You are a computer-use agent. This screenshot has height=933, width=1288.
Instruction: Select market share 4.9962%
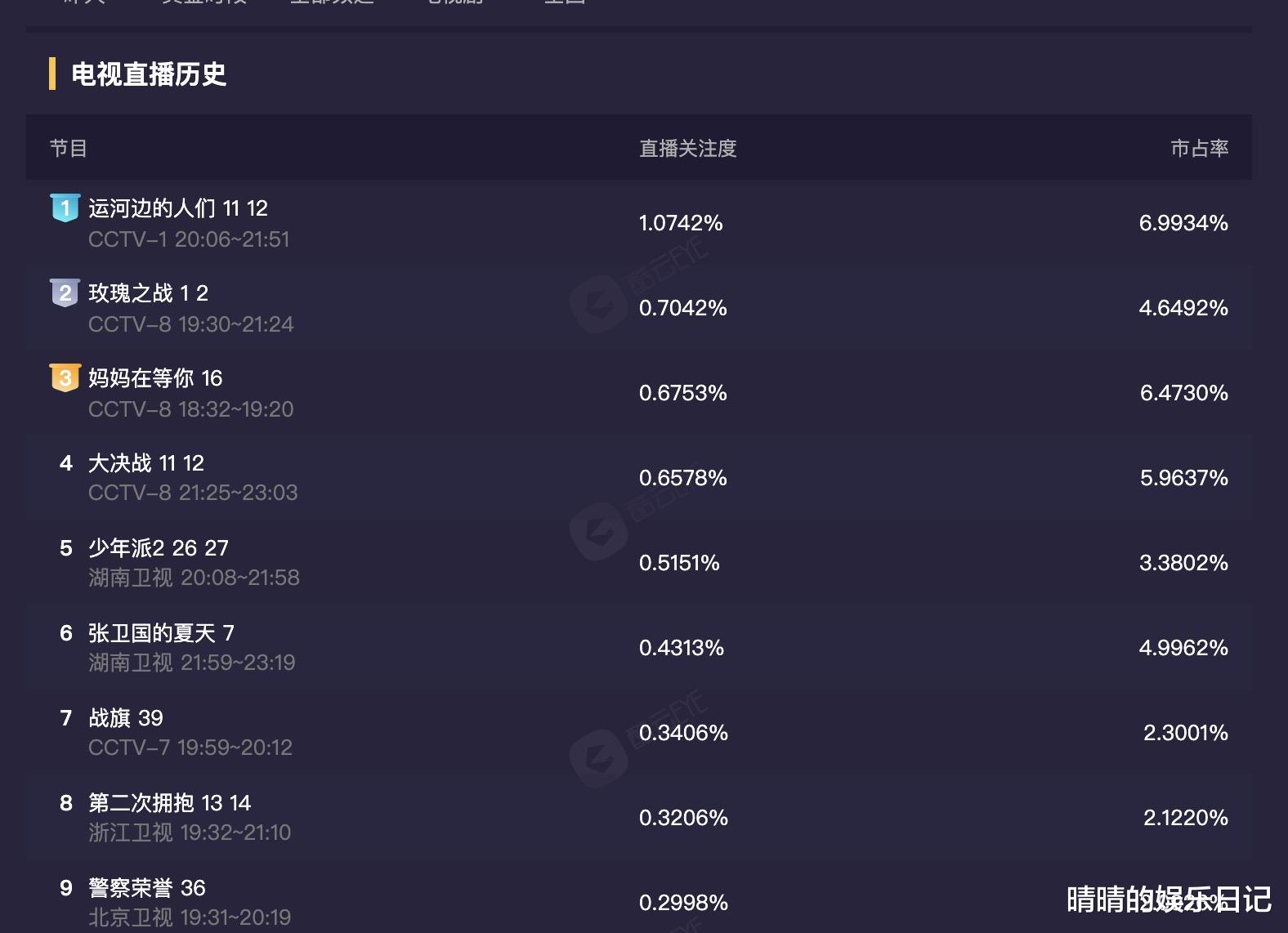(1184, 648)
